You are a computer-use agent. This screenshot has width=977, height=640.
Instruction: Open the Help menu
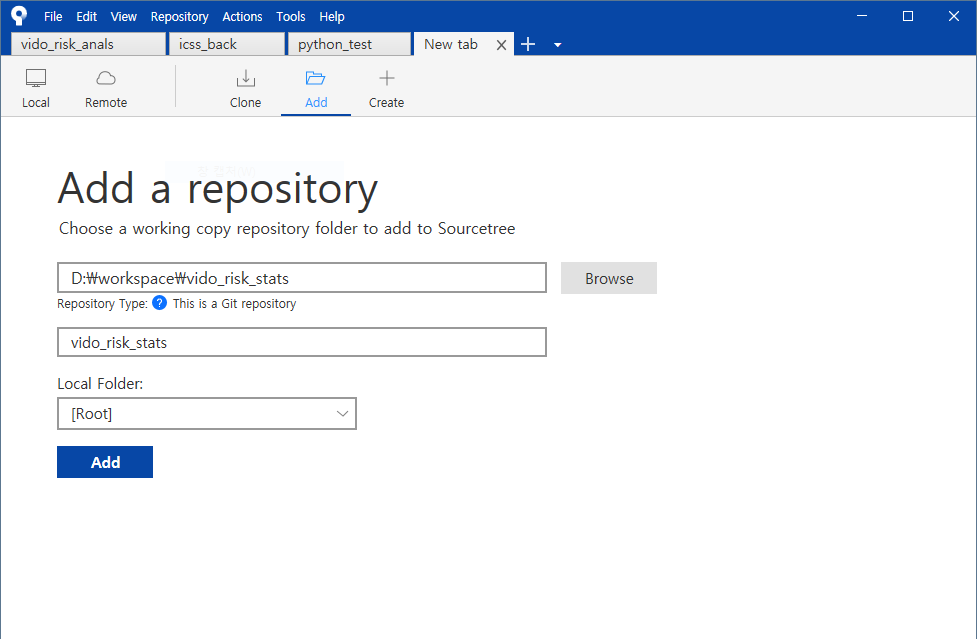tap(332, 17)
